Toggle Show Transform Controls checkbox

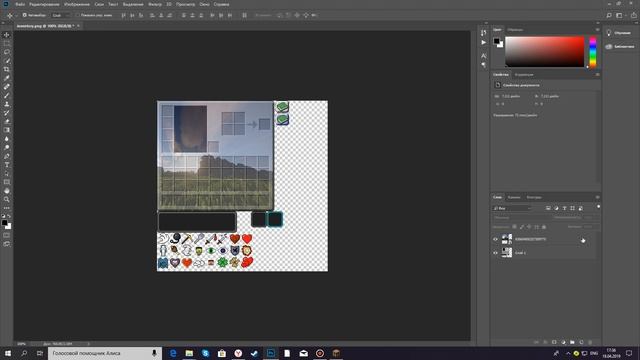tap(78, 15)
